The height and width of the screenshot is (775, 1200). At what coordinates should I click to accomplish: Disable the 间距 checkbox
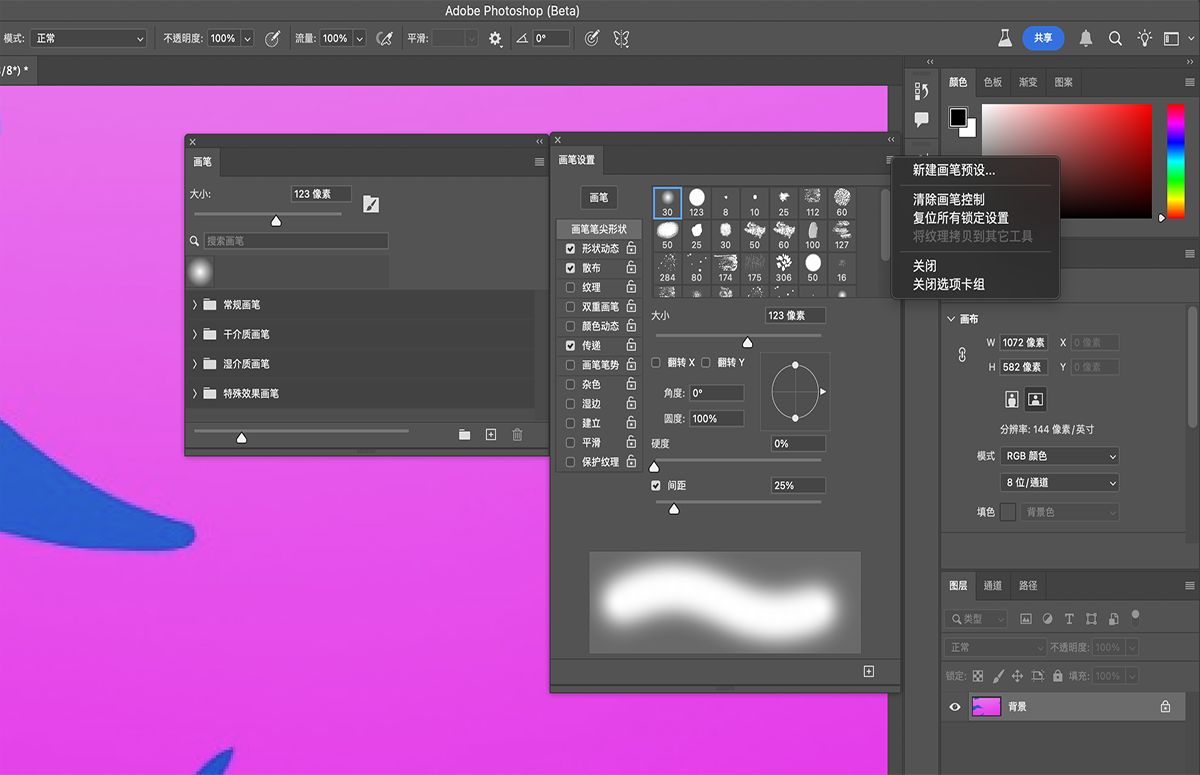pos(655,485)
